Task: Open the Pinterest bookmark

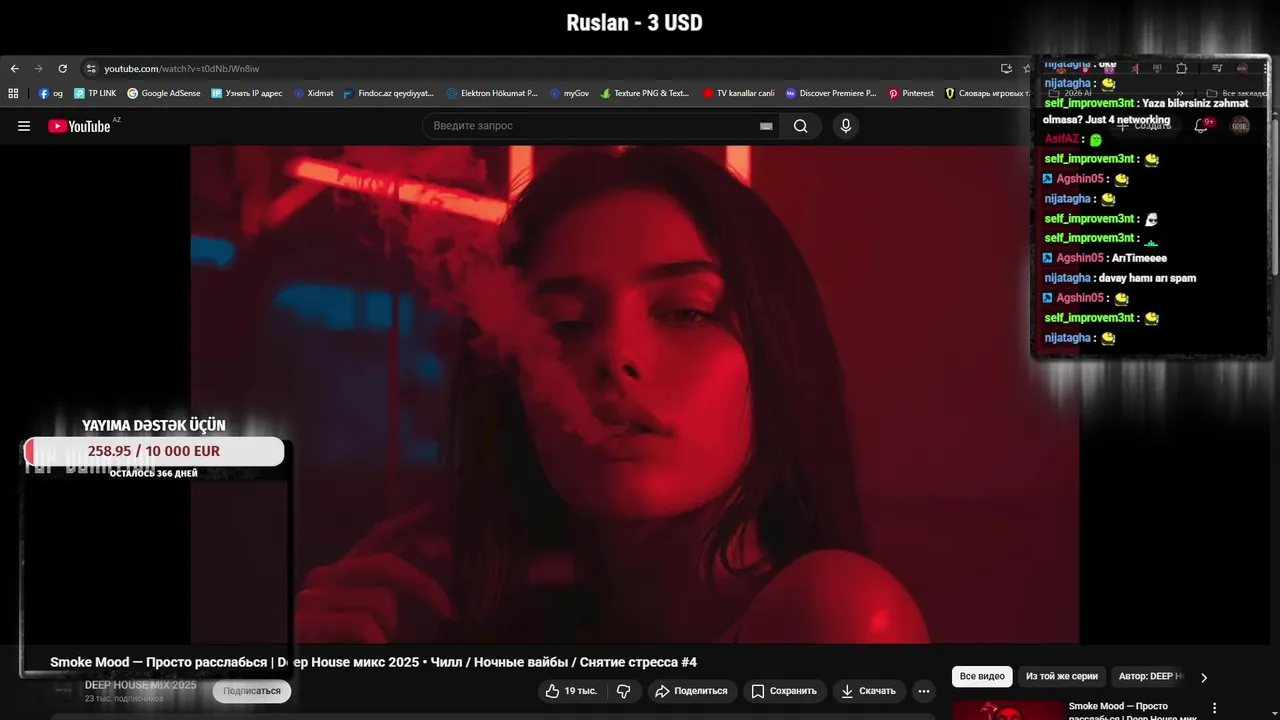Action: coord(911,93)
